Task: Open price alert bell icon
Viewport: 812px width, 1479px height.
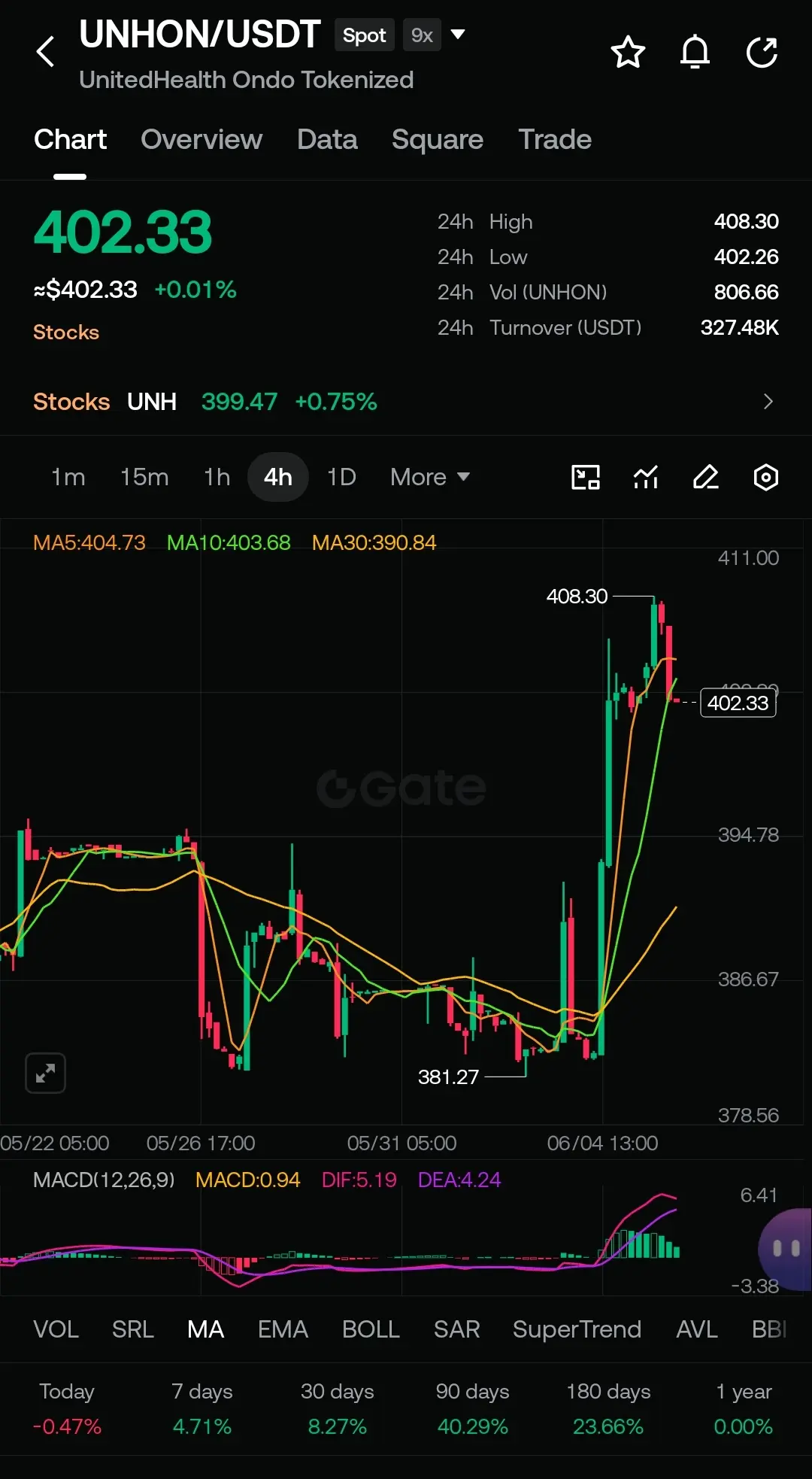Action: click(695, 52)
